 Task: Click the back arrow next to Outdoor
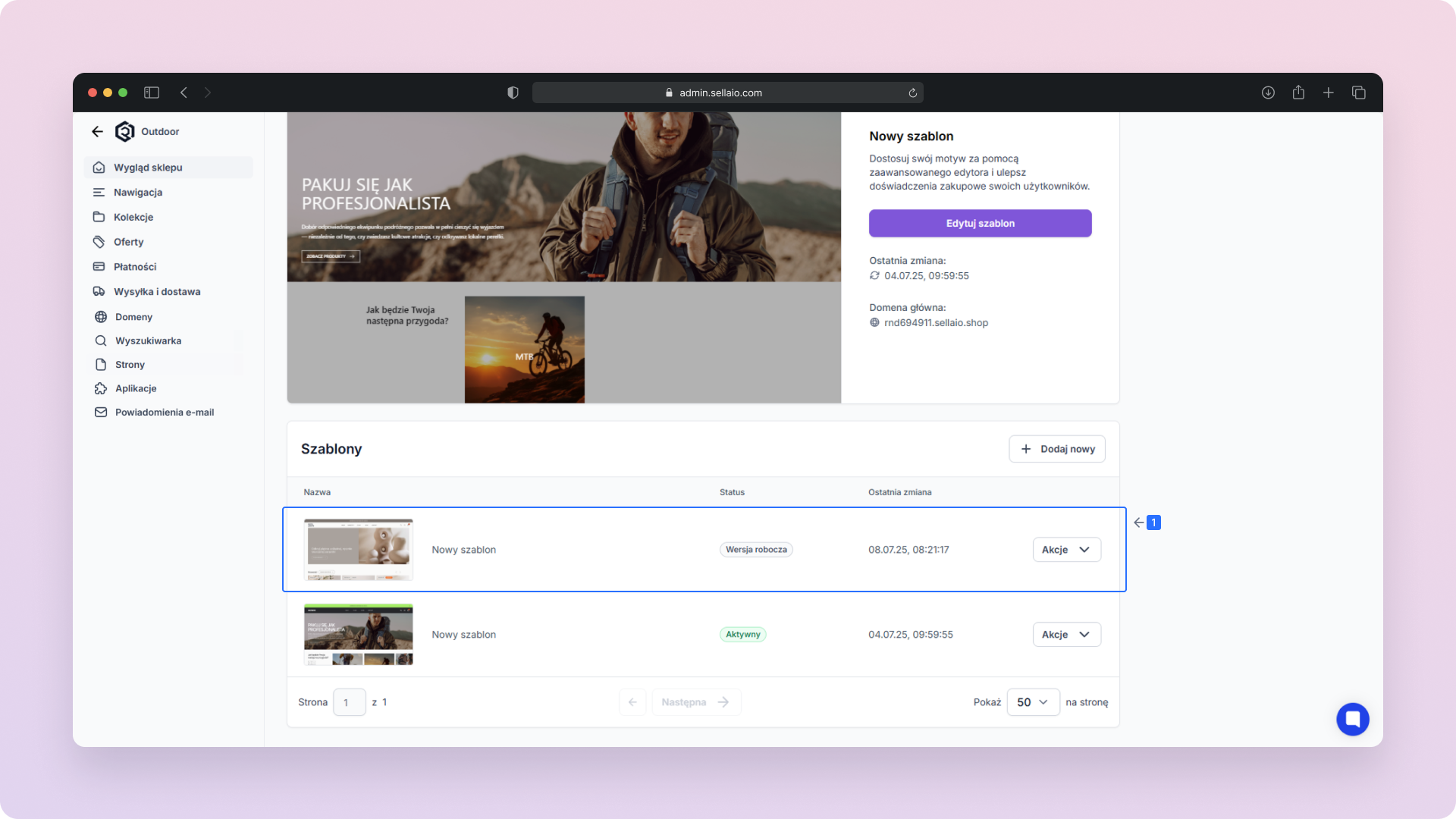pyautogui.click(x=97, y=131)
